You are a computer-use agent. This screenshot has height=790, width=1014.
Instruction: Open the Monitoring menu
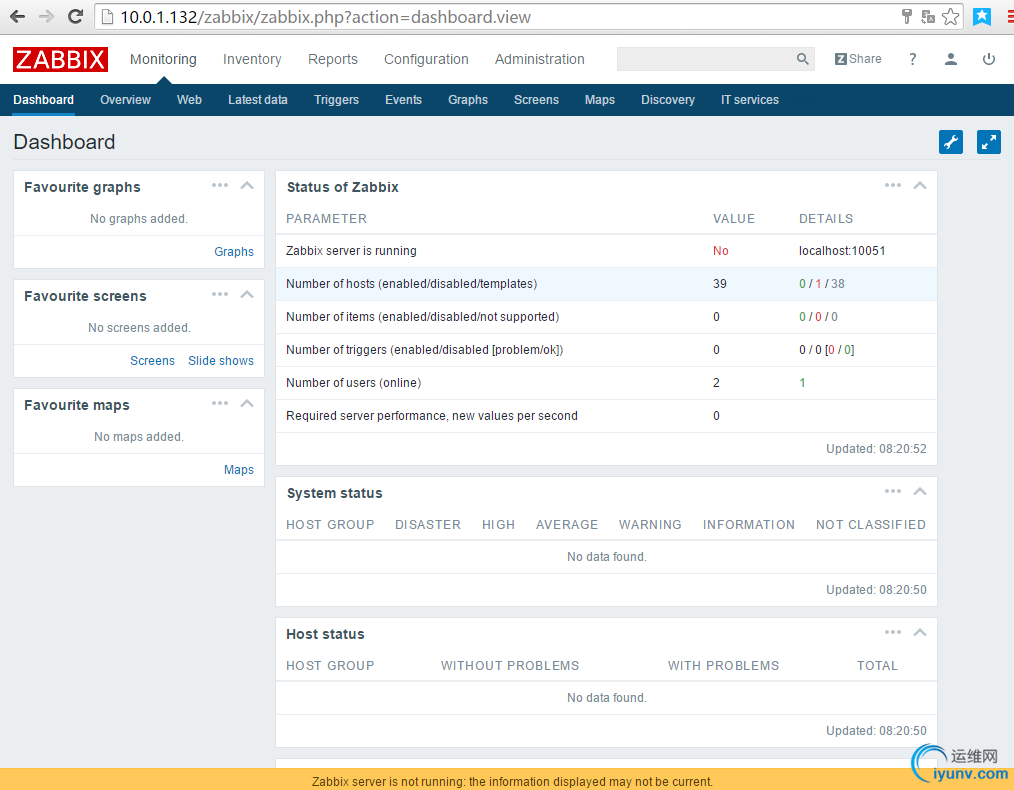click(x=163, y=59)
